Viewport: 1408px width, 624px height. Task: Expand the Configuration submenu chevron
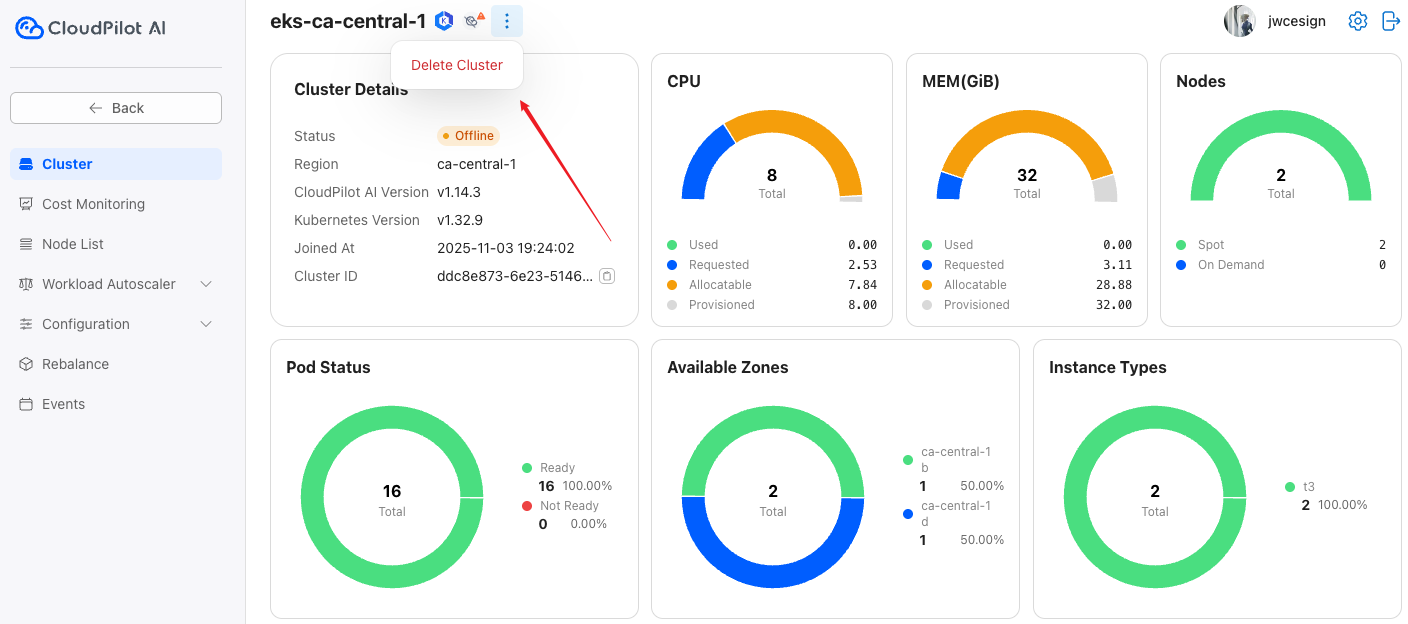pos(206,324)
